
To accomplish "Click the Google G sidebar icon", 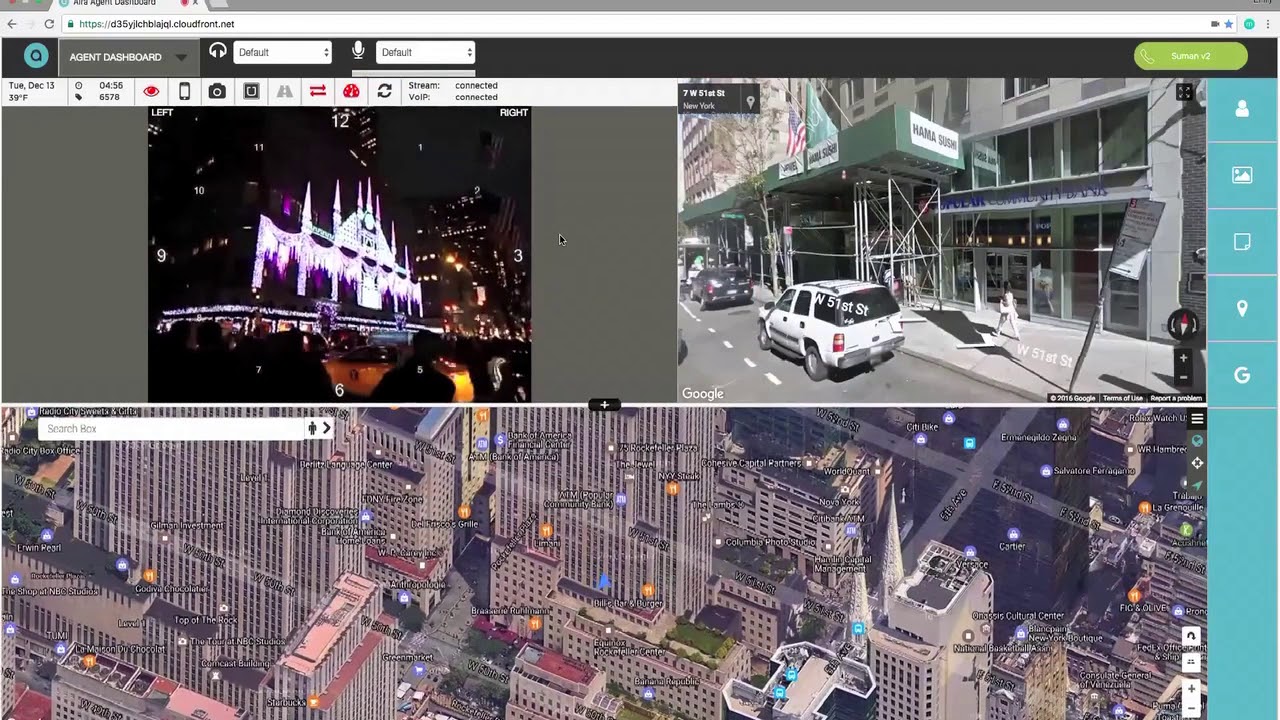I will point(1242,375).
